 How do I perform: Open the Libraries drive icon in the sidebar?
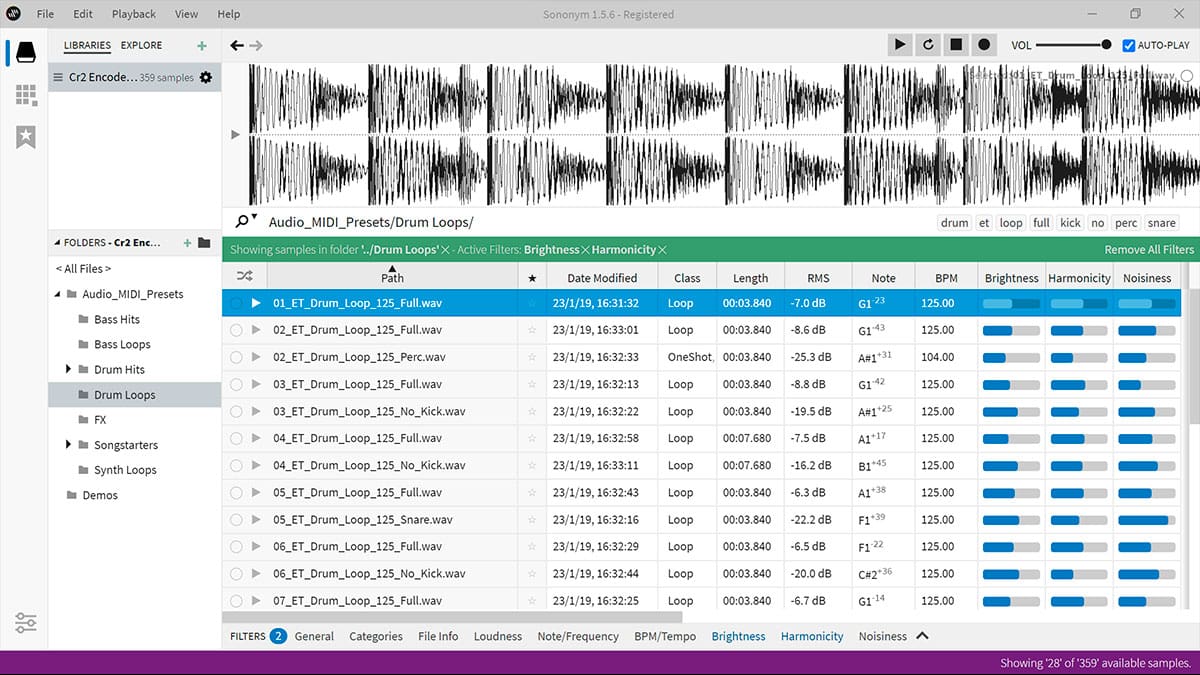[26, 51]
